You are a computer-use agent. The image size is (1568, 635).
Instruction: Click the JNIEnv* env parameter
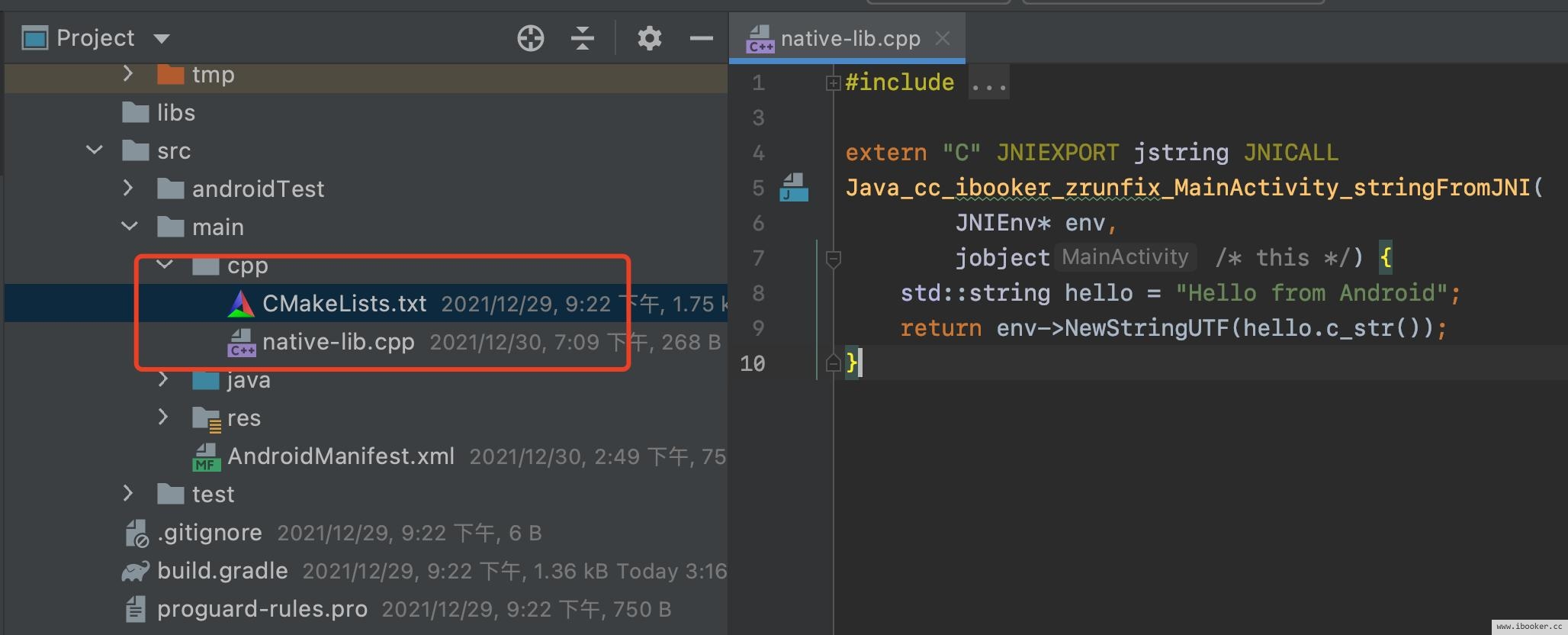pyautogui.click(x=1030, y=223)
